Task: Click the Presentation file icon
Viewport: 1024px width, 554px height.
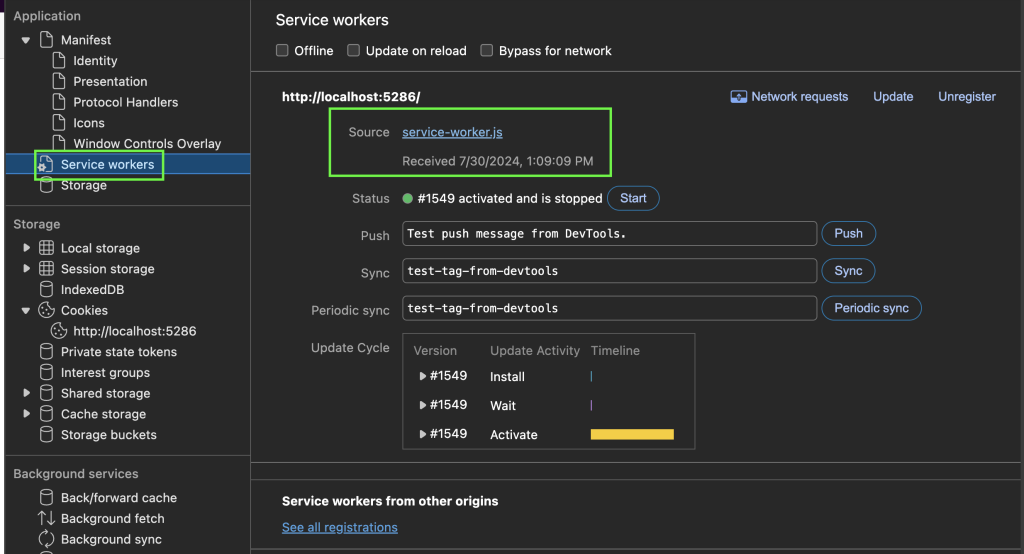Action: click(59, 82)
